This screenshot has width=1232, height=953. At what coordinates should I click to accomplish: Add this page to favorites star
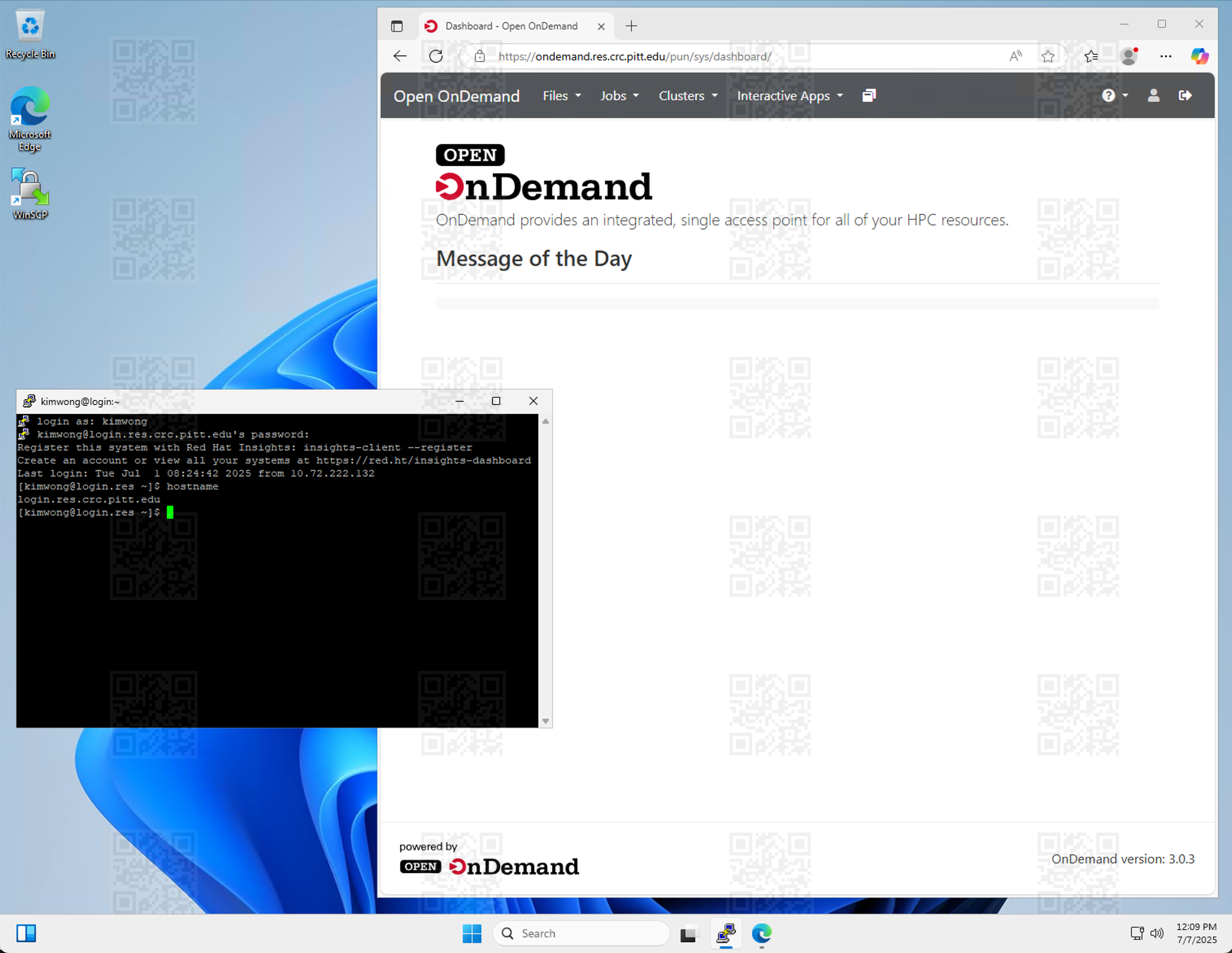click(1047, 56)
